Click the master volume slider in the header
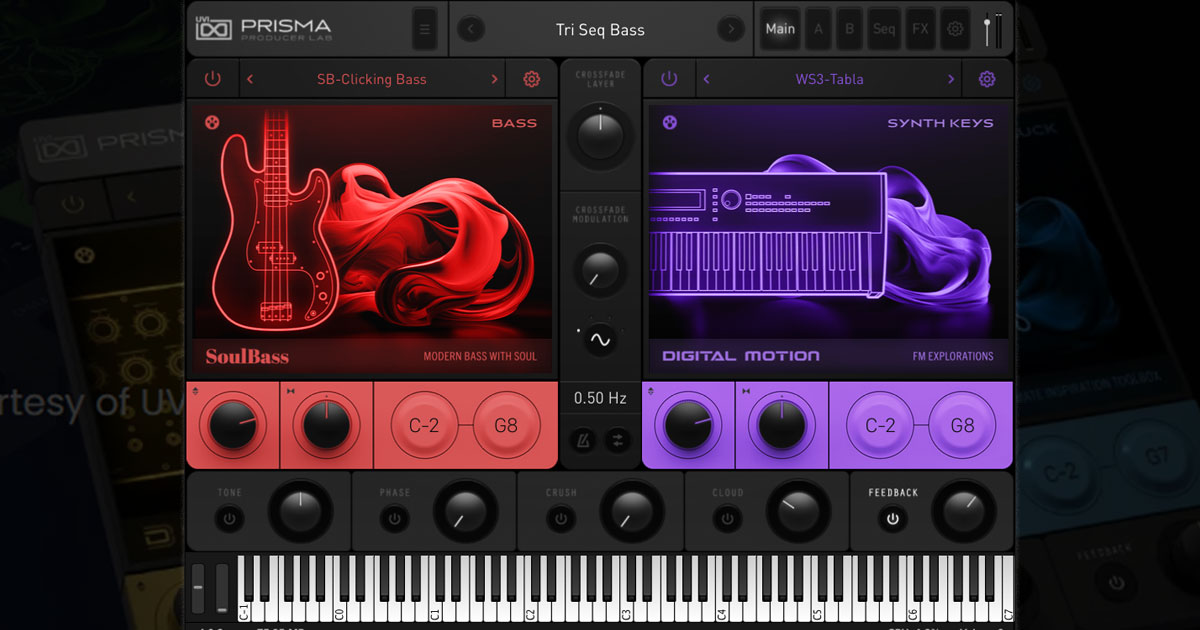This screenshot has width=1200, height=630. (989, 29)
